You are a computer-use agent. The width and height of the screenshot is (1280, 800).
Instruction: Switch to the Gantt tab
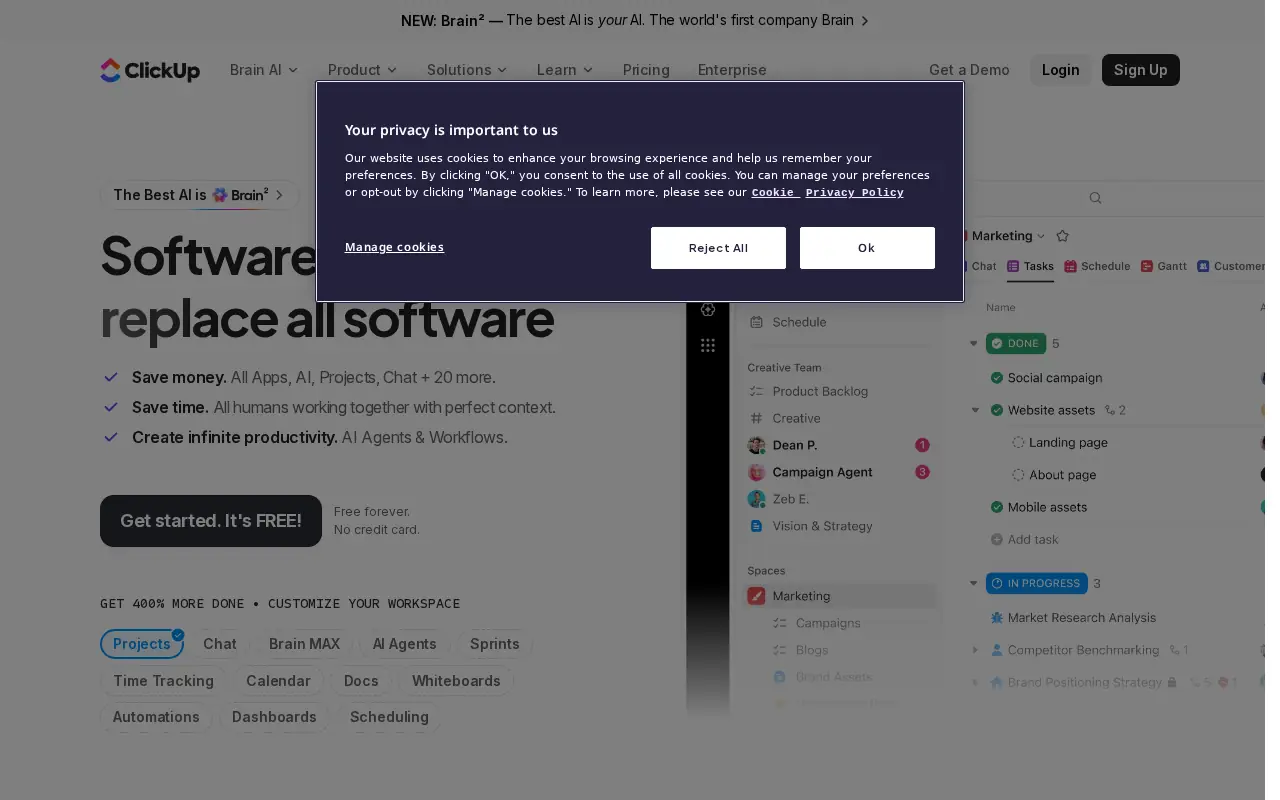(x=1164, y=266)
